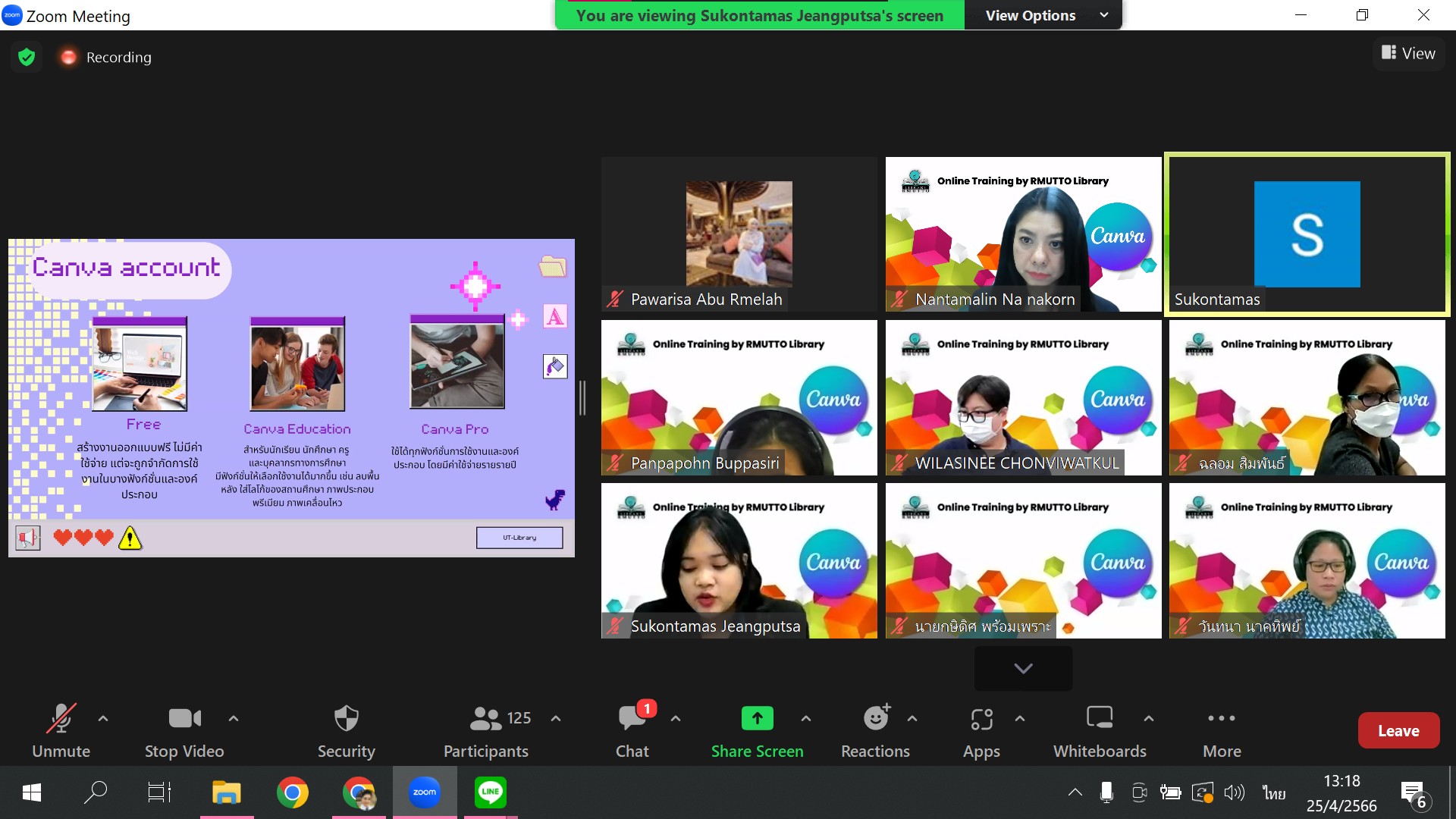The image size is (1456, 819).
Task: Click the Recording indicator
Action: tap(106, 57)
